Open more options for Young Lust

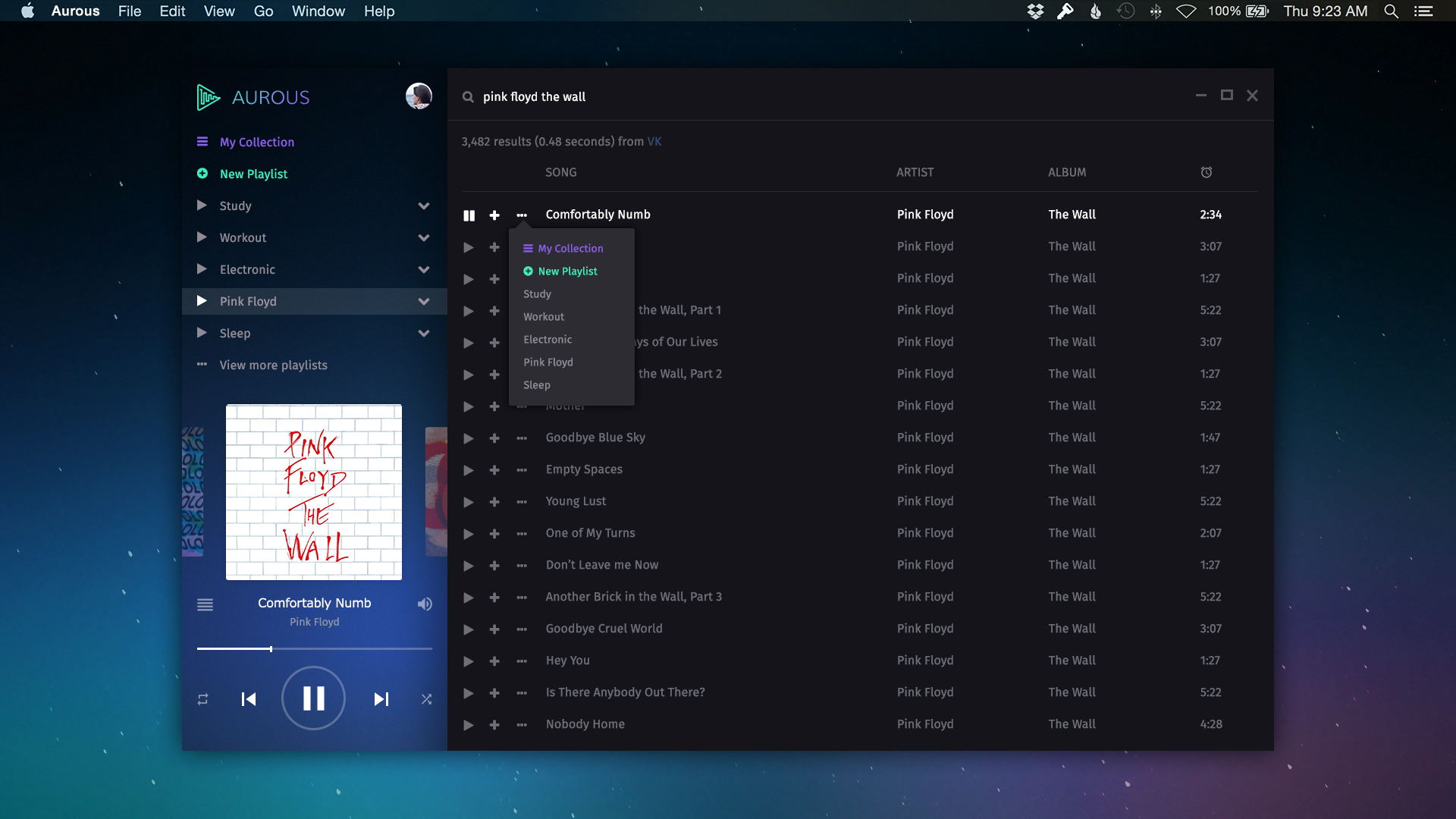tap(522, 502)
